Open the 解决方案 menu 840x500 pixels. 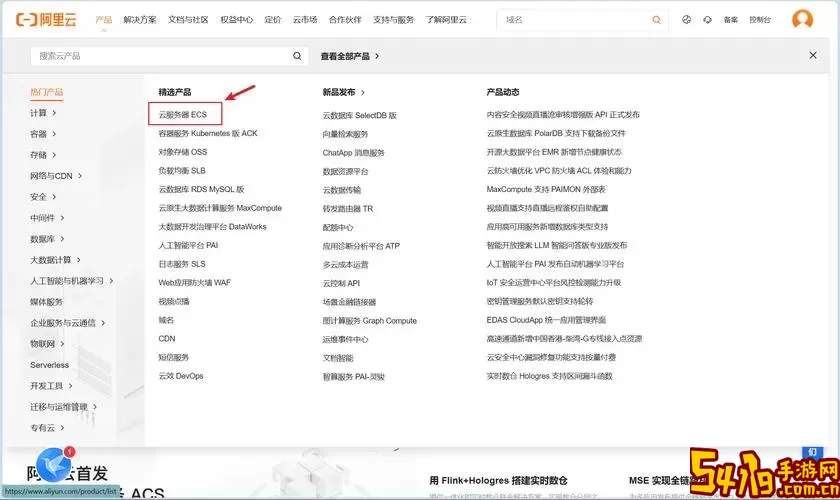pyautogui.click(x=140, y=20)
